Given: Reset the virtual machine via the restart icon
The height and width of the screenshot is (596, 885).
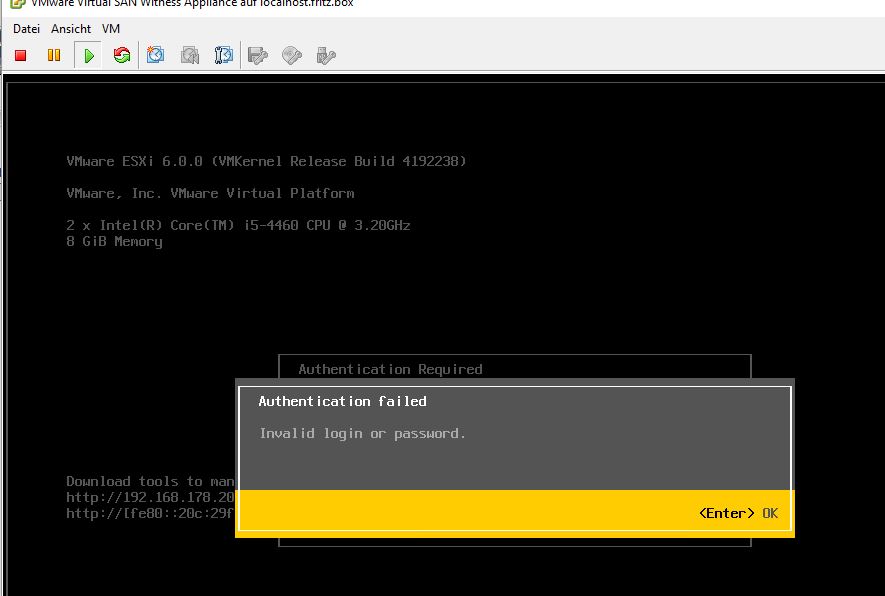Looking at the screenshot, I should pos(122,56).
